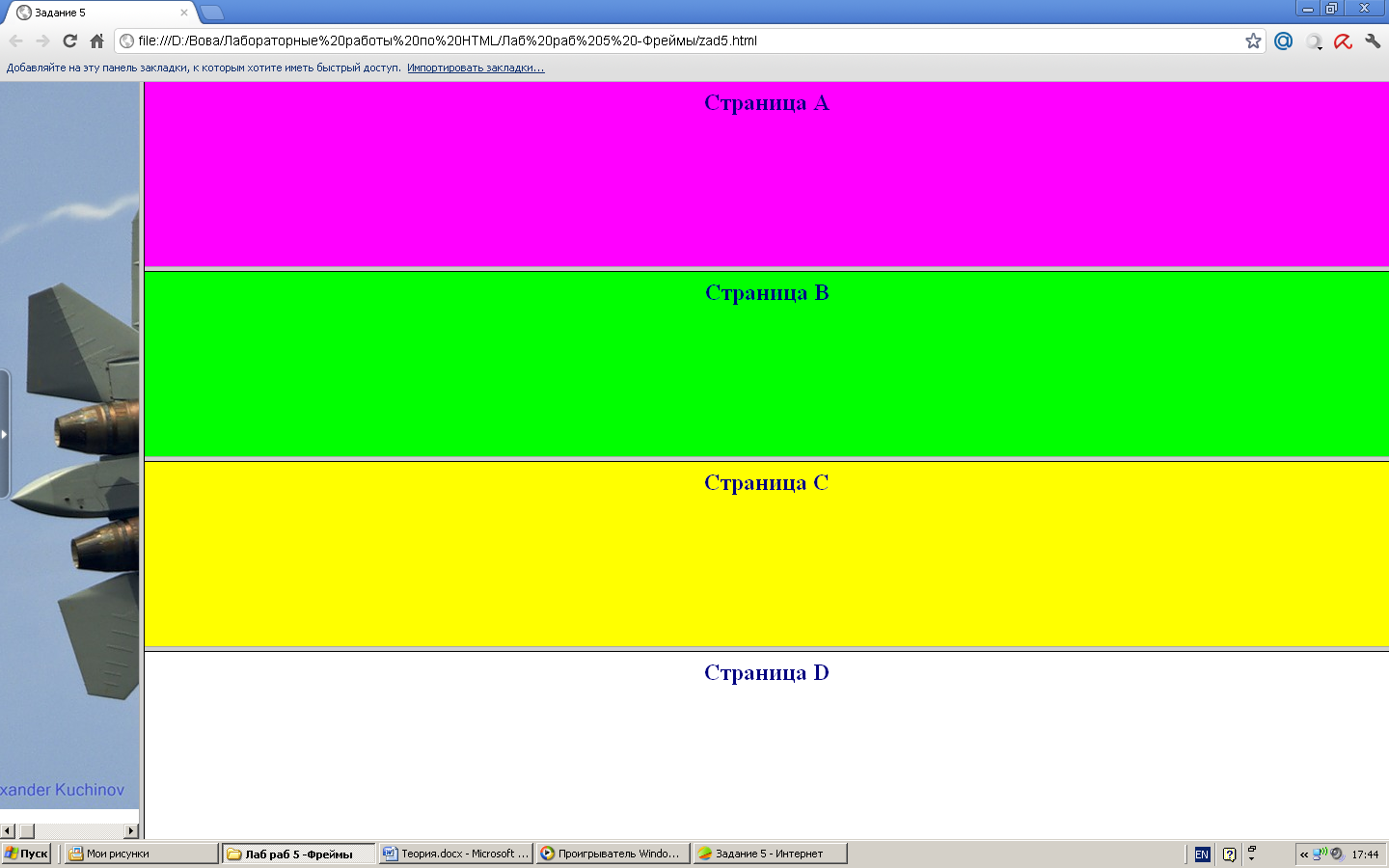Click the Импортировать закладки link
Screen dimensions: 1389x868
476,68
